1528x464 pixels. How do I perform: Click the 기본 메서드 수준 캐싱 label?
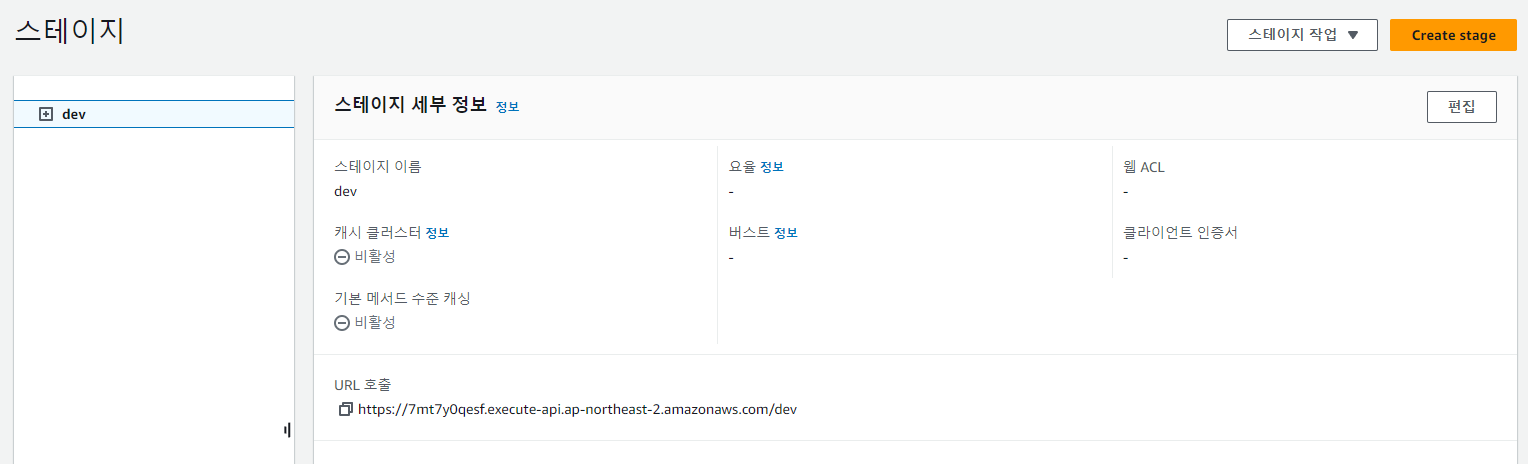point(402,299)
